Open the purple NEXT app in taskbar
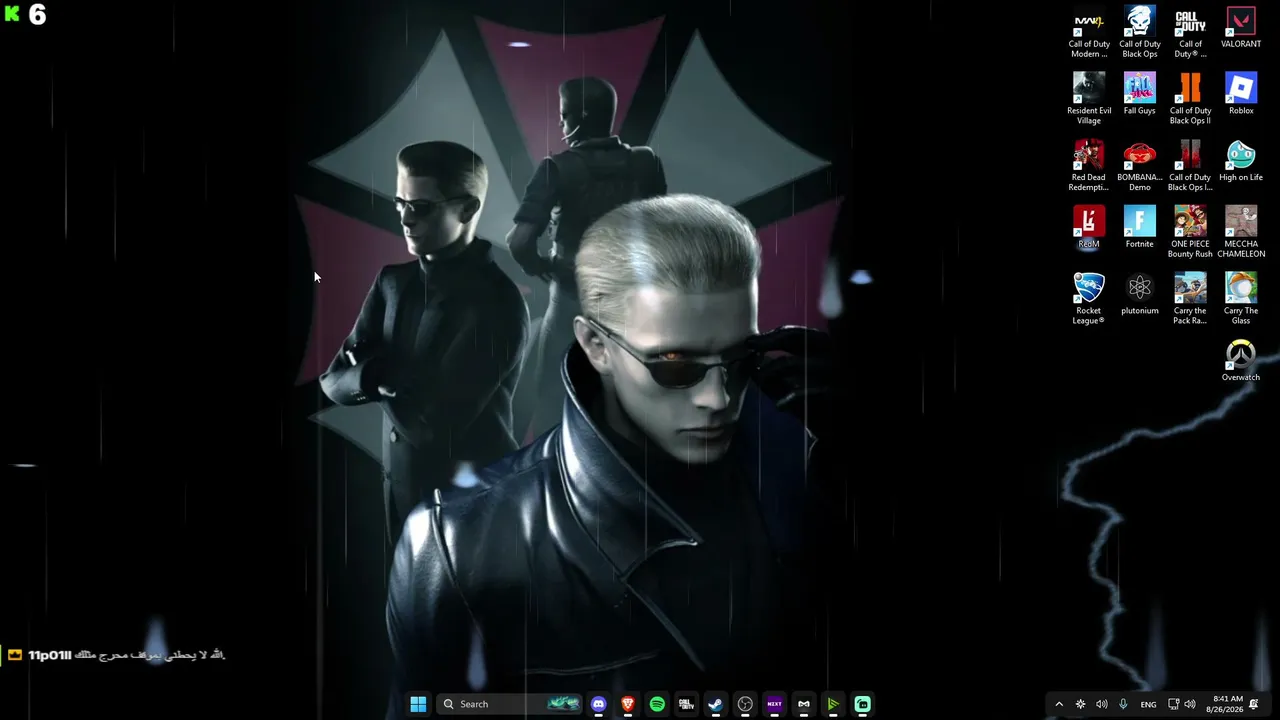The width and height of the screenshot is (1280, 720). click(x=774, y=704)
